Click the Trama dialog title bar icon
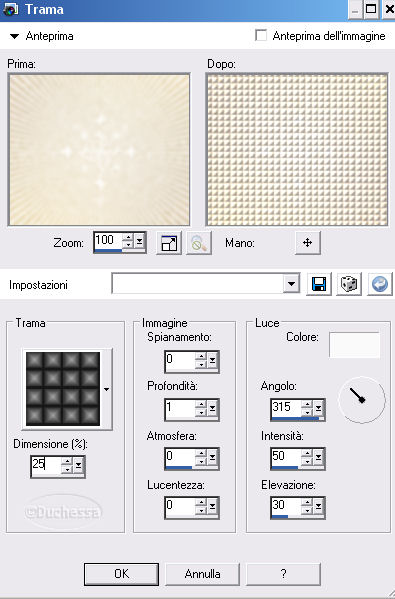Screen dimensions: 395x599 [x=10, y=9]
